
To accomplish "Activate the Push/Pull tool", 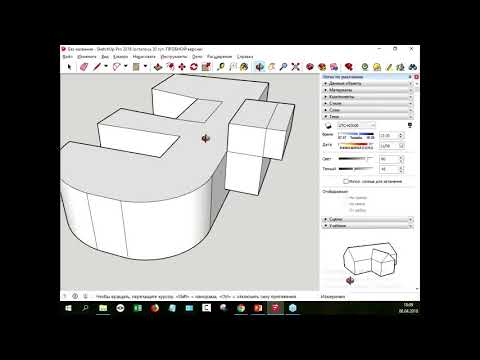I will click(158, 67).
